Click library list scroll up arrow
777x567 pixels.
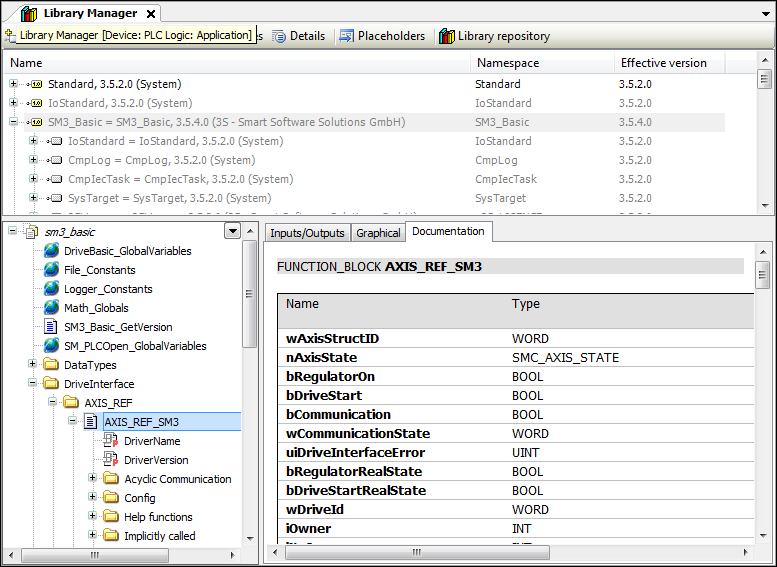point(765,60)
